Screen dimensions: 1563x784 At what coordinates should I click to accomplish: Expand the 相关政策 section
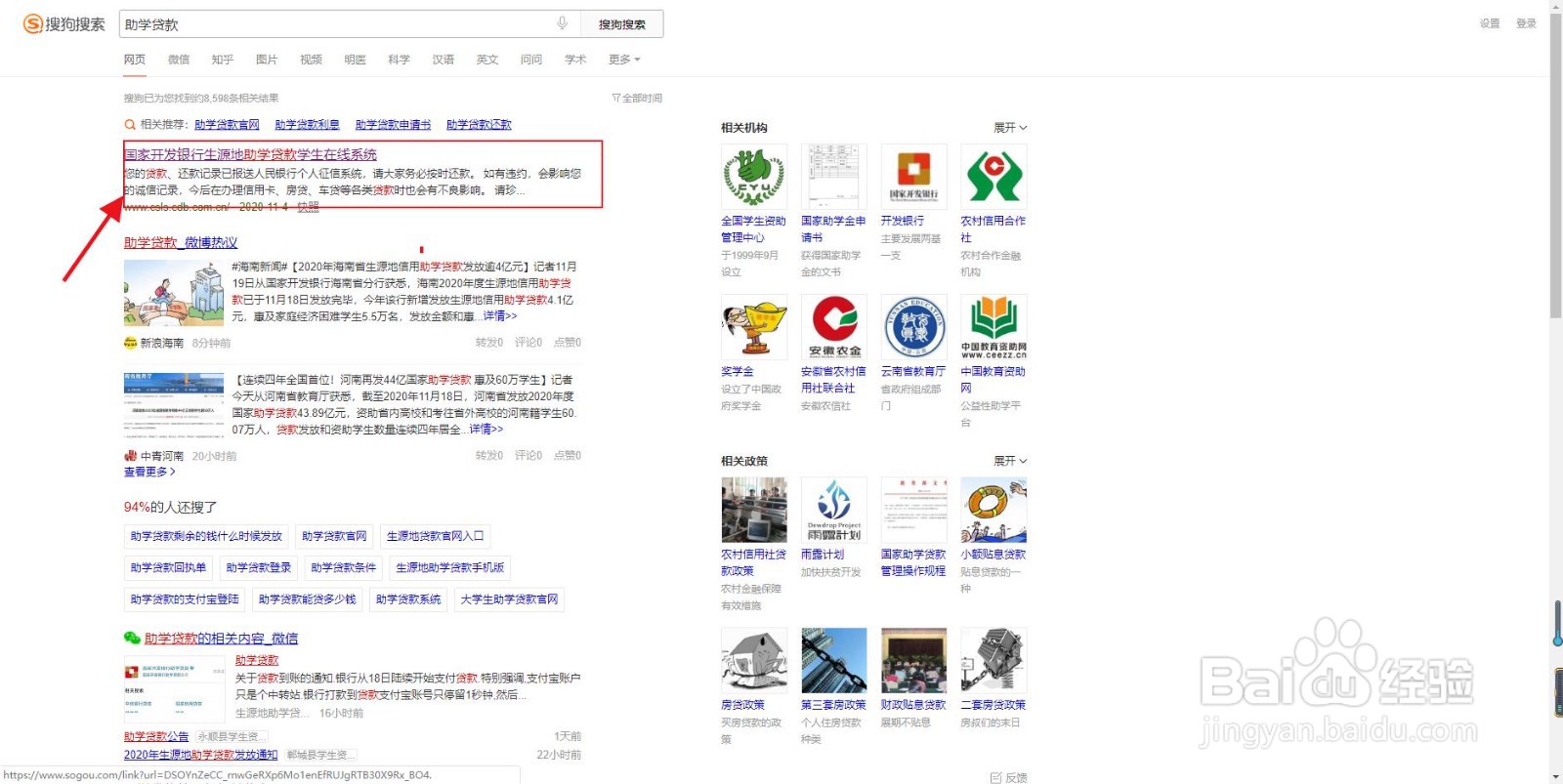point(1010,461)
